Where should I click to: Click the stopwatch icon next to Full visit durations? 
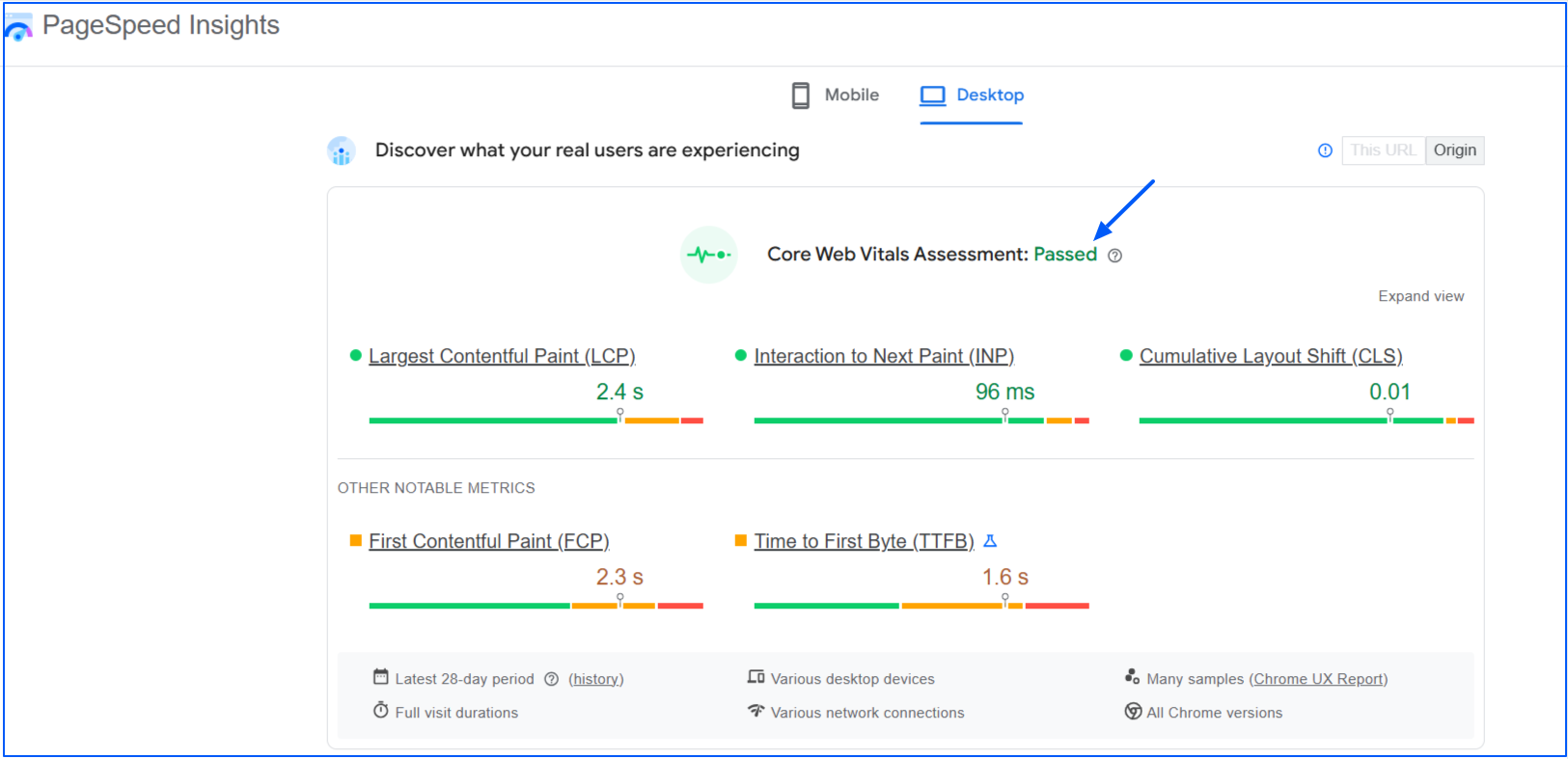pyautogui.click(x=380, y=711)
